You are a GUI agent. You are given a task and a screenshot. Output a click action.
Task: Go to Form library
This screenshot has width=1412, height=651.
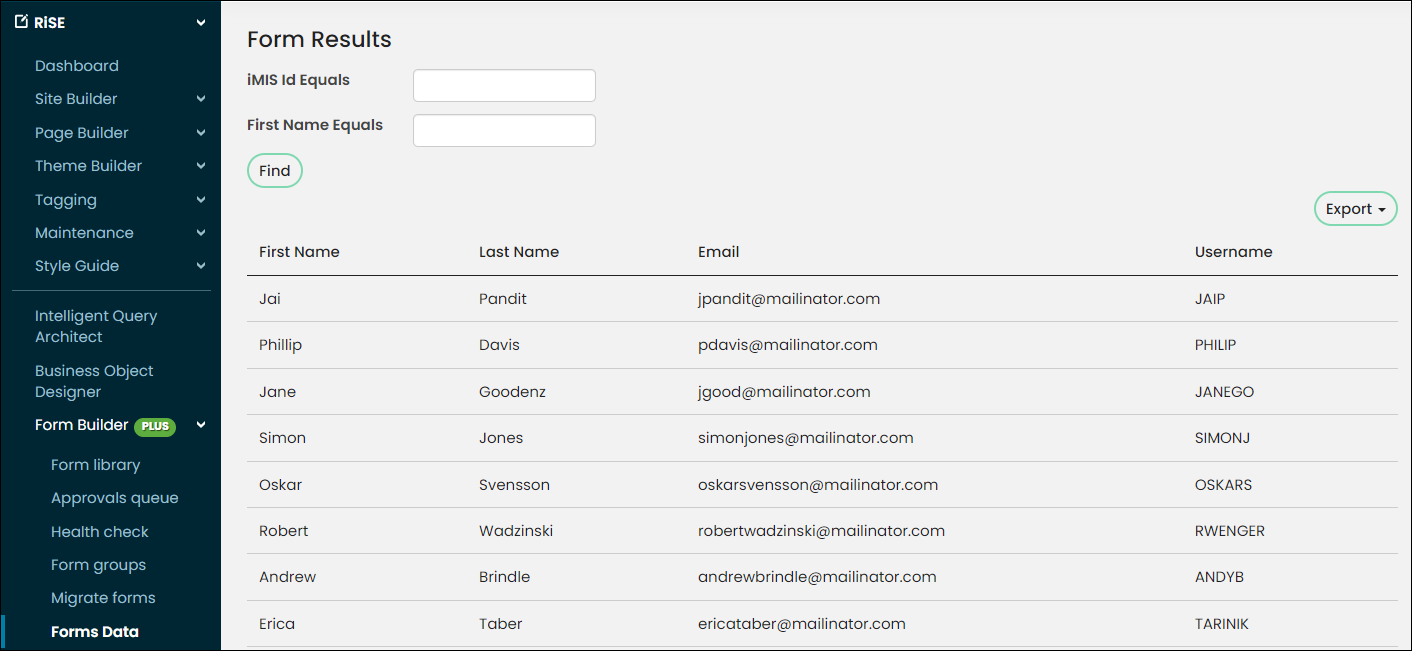point(96,465)
